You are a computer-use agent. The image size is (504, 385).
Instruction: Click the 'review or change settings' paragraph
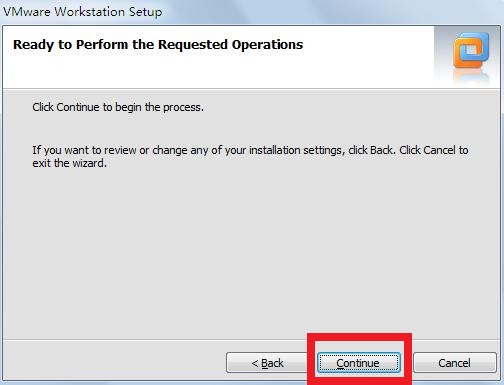[250, 156]
